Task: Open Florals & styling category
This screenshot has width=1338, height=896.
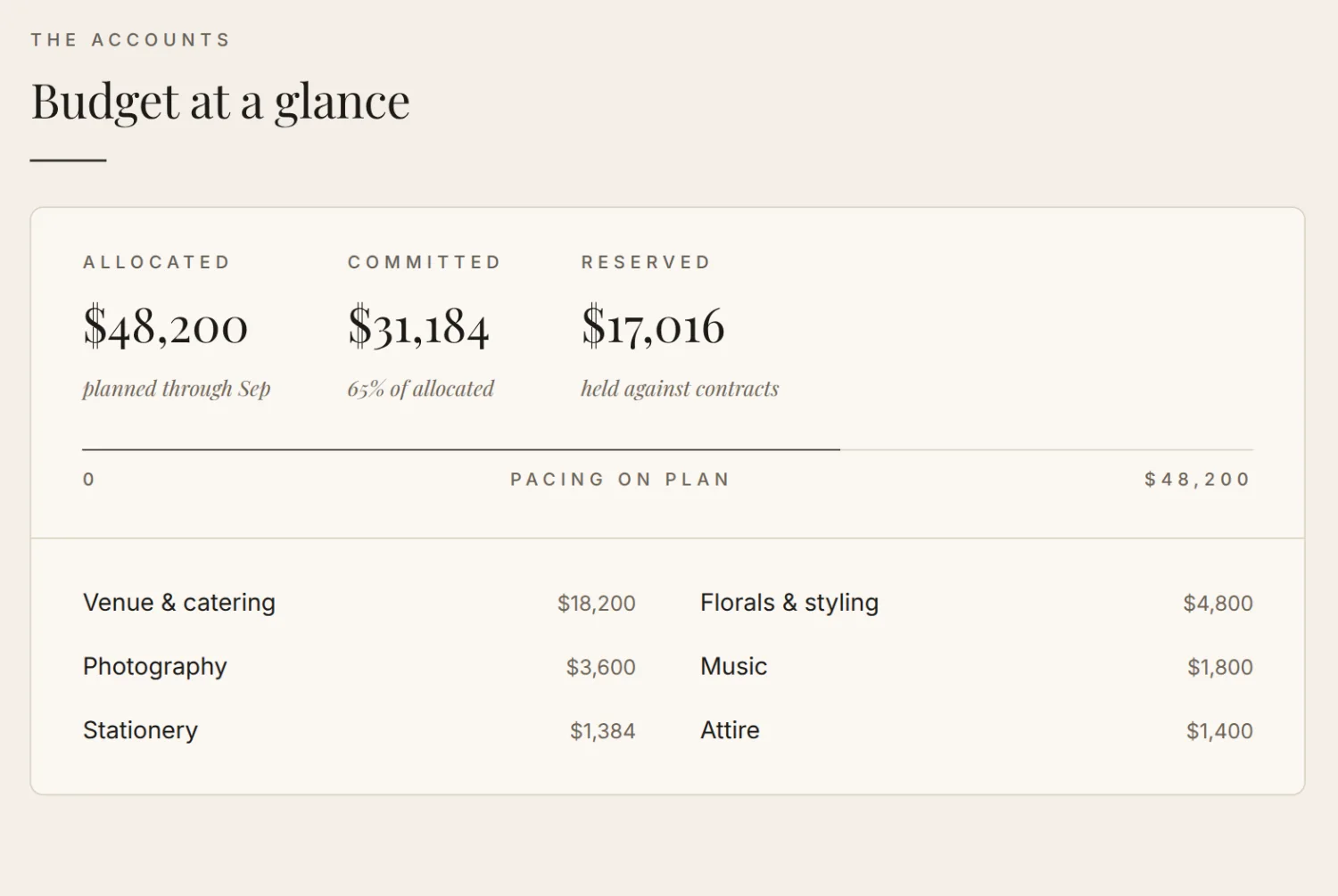Action: (977, 603)
